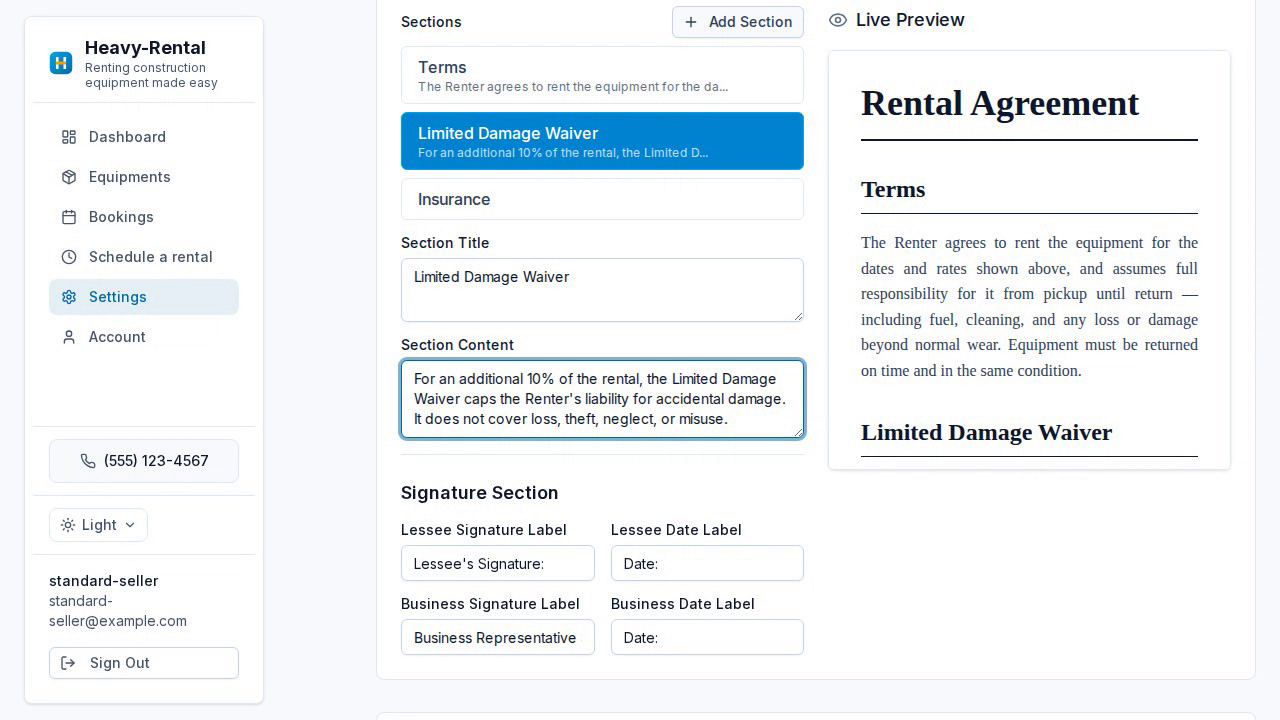
Task: Click the sun icon in theme selector
Action: [x=68, y=525]
